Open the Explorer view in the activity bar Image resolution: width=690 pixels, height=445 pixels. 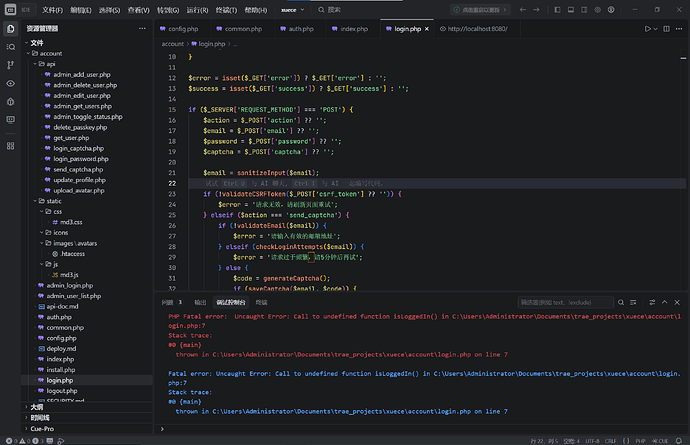(x=11, y=29)
